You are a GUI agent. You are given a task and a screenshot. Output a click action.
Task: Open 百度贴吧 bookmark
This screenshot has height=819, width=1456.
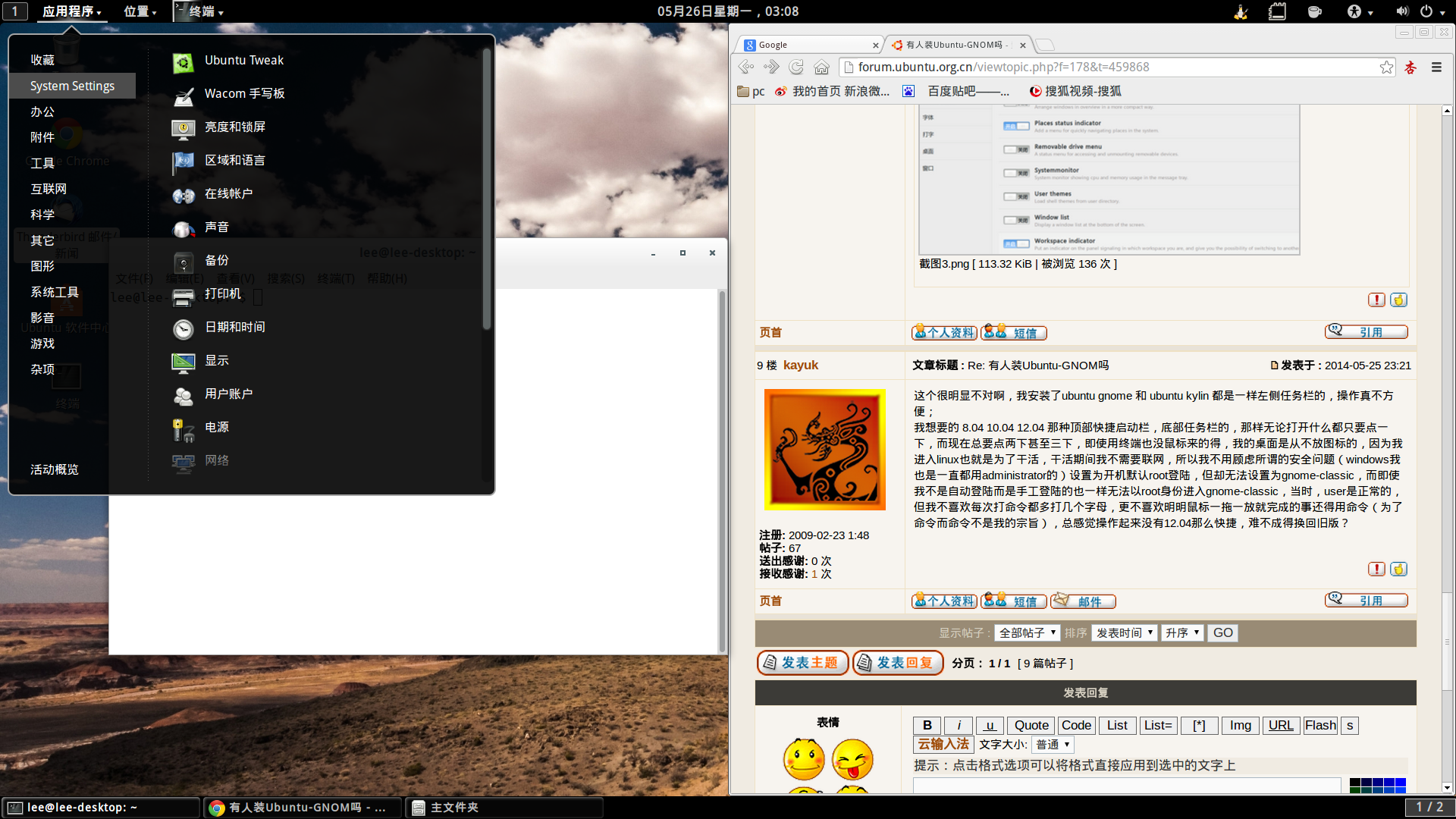(957, 91)
